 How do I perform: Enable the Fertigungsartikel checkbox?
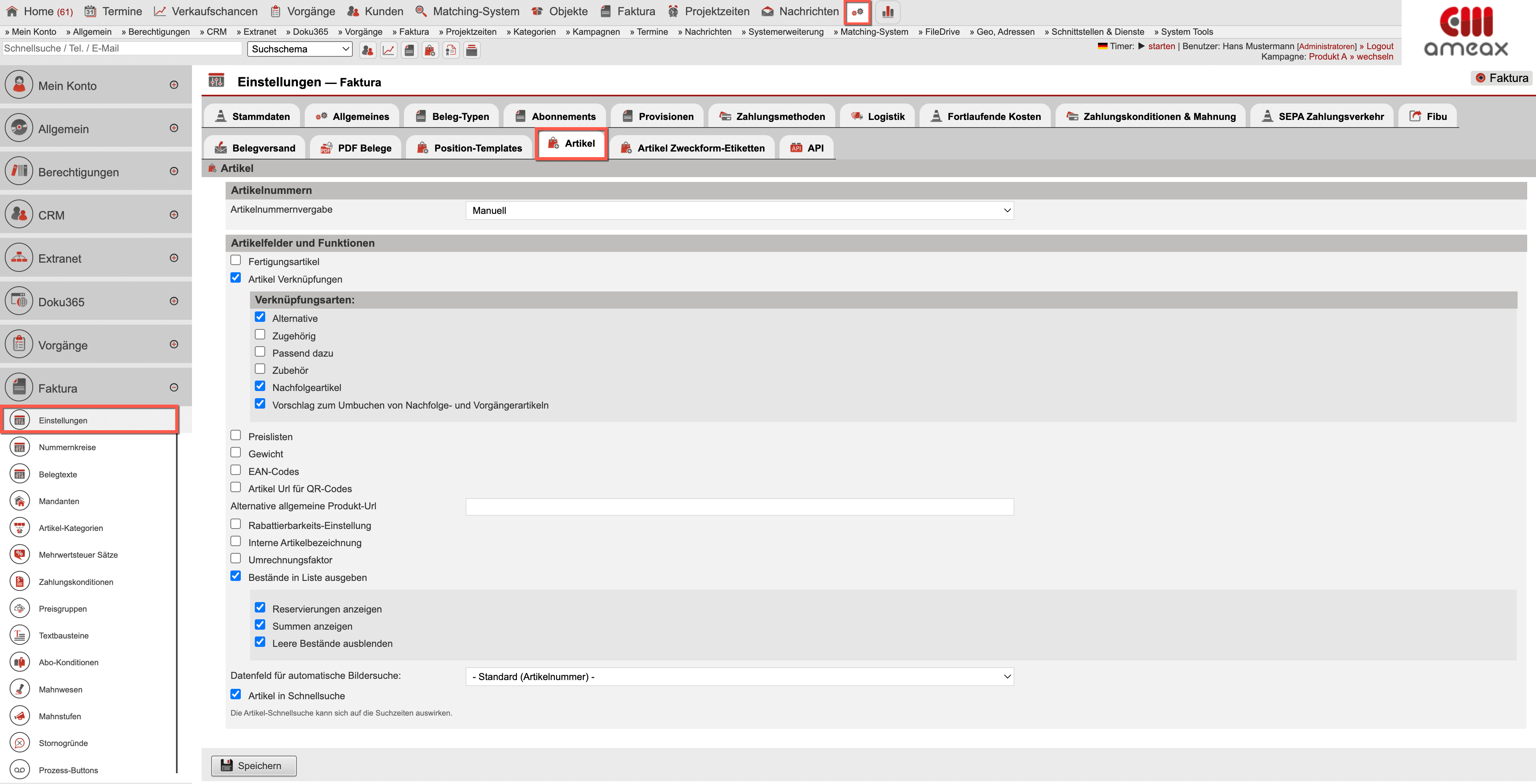pyautogui.click(x=236, y=260)
